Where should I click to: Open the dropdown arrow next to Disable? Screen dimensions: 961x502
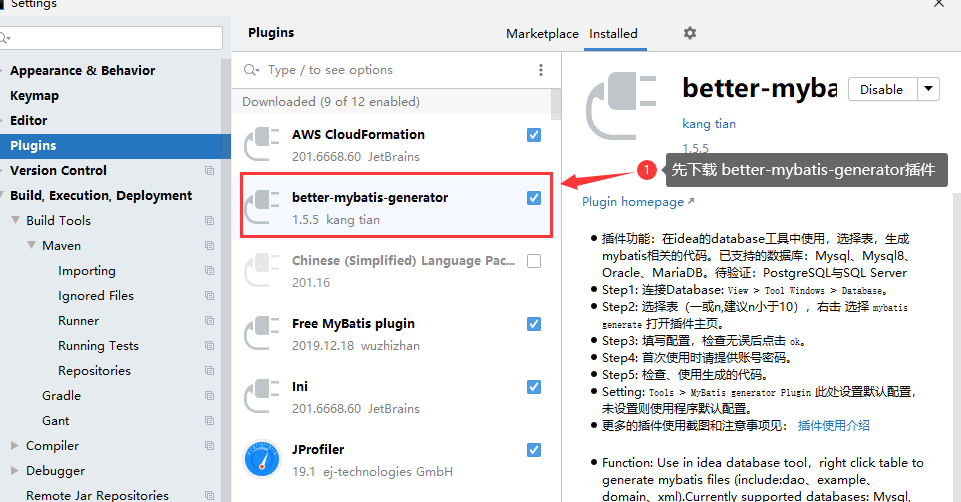pos(929,89)
